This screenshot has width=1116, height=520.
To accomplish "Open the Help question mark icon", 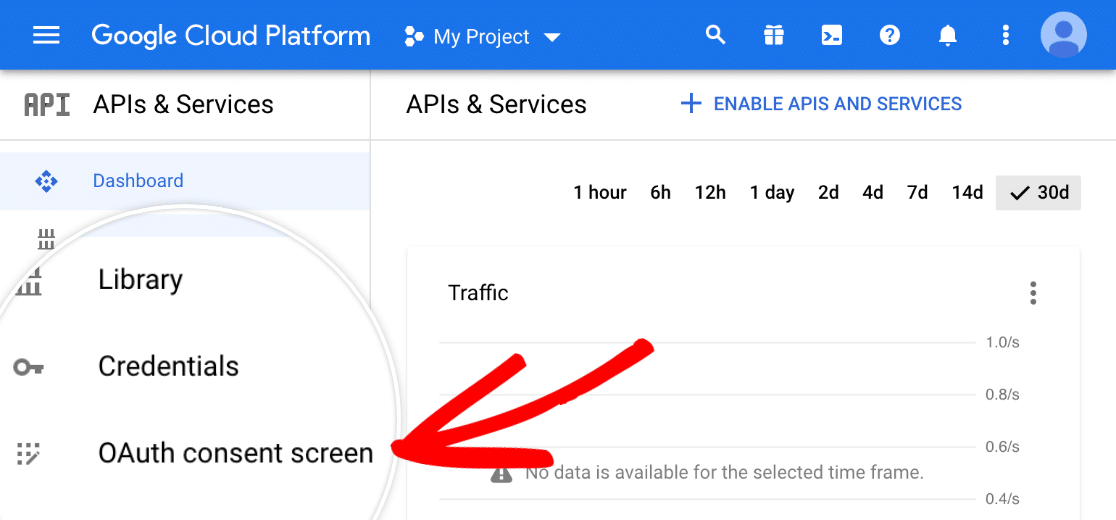I will [x=890, y=35].
